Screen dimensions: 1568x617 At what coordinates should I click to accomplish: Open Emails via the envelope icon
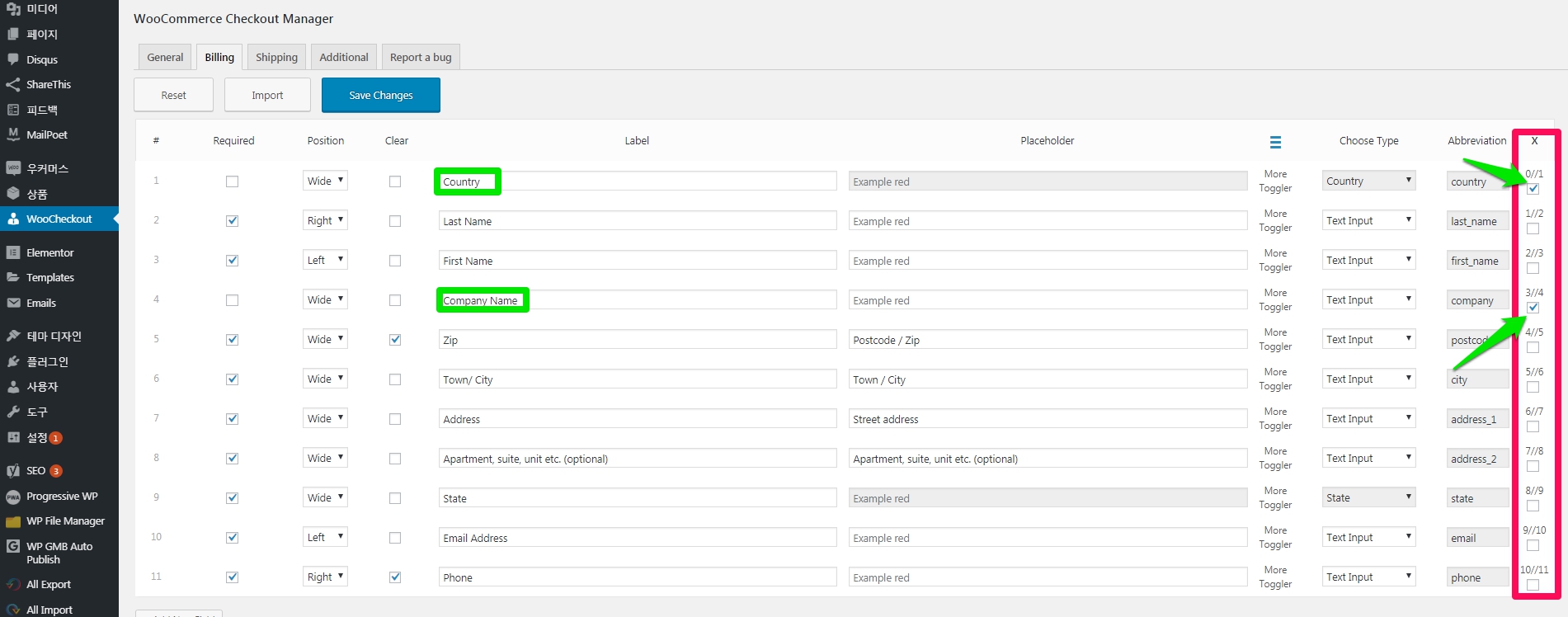pyautogui.click(x=13, y=303)
